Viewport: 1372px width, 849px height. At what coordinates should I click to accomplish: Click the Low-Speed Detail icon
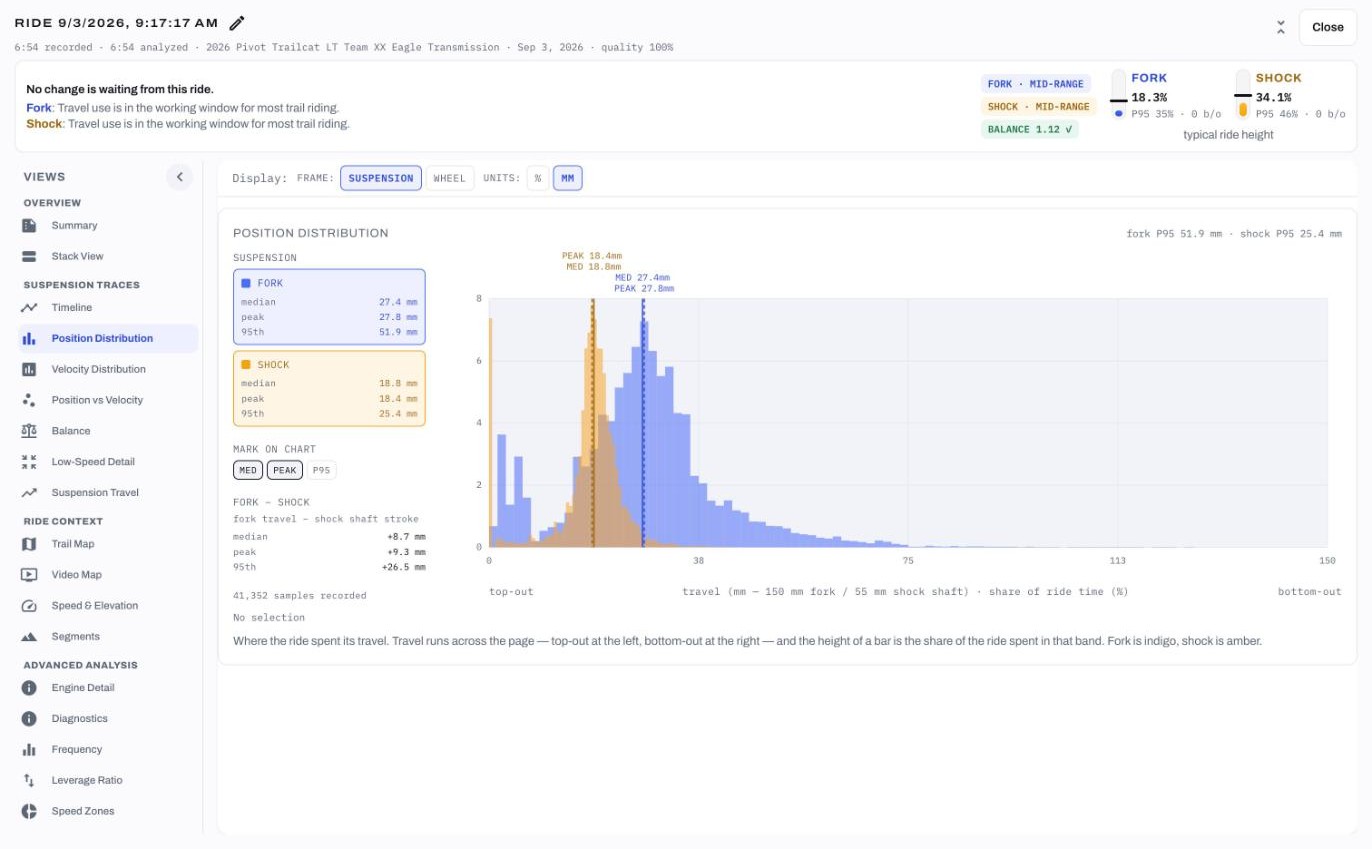pyautogui.click(x=29, y=462)
